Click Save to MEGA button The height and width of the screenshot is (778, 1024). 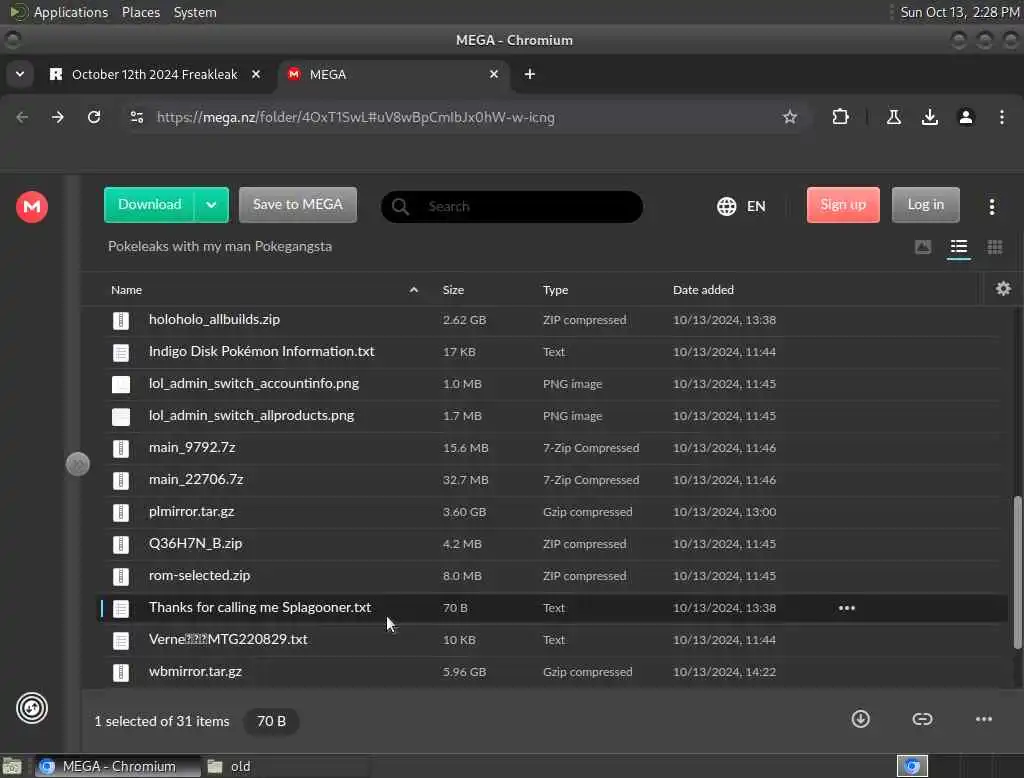[x=298, y=205]
